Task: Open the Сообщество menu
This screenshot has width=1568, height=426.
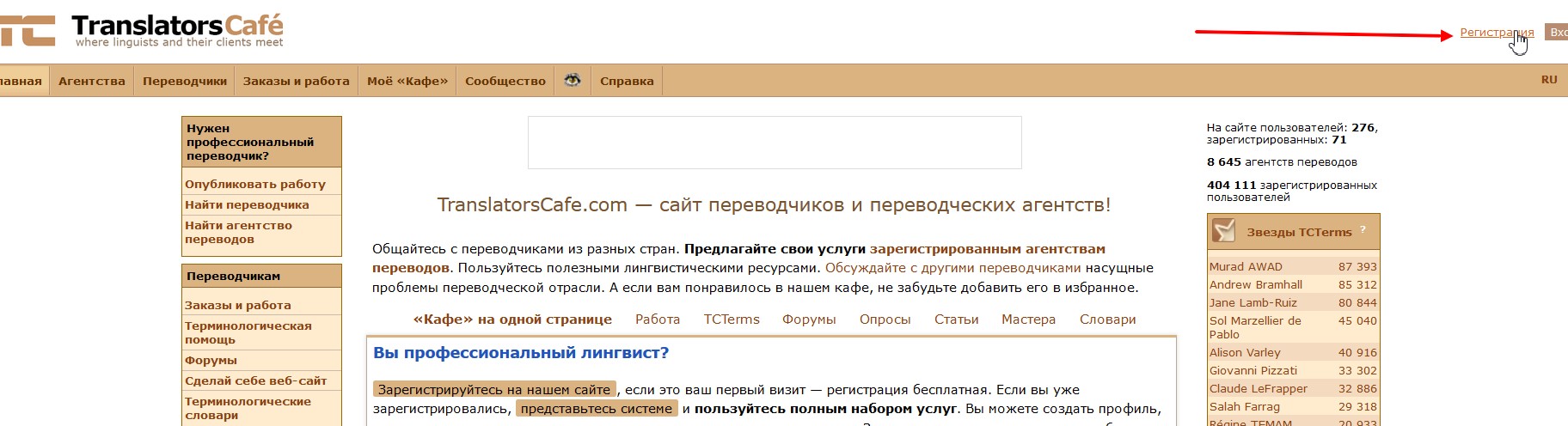Action: click(505, 81)
